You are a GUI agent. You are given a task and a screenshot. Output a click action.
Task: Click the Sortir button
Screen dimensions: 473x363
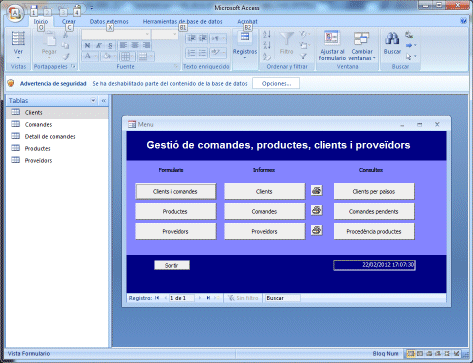pyautogui.click(x=172, y=265)
